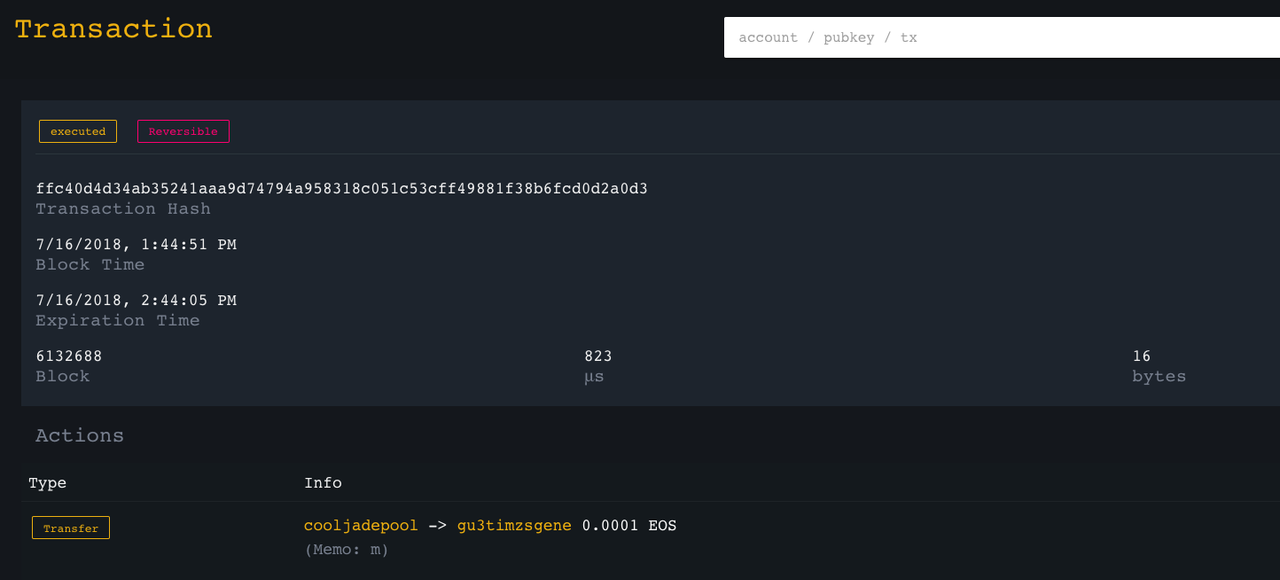
Task: Click the Transaction page heading
Action: click(x=113, y=29)
